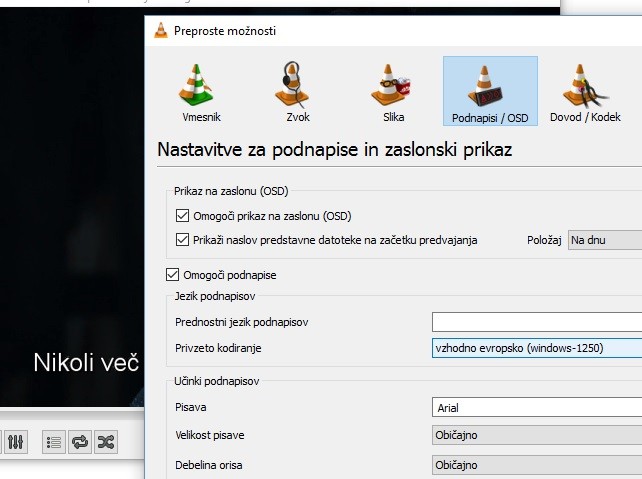Toggle the 'Omogoči podnapise' checkbox
This screenshot has height=479, width=642.
pos(172,275)
